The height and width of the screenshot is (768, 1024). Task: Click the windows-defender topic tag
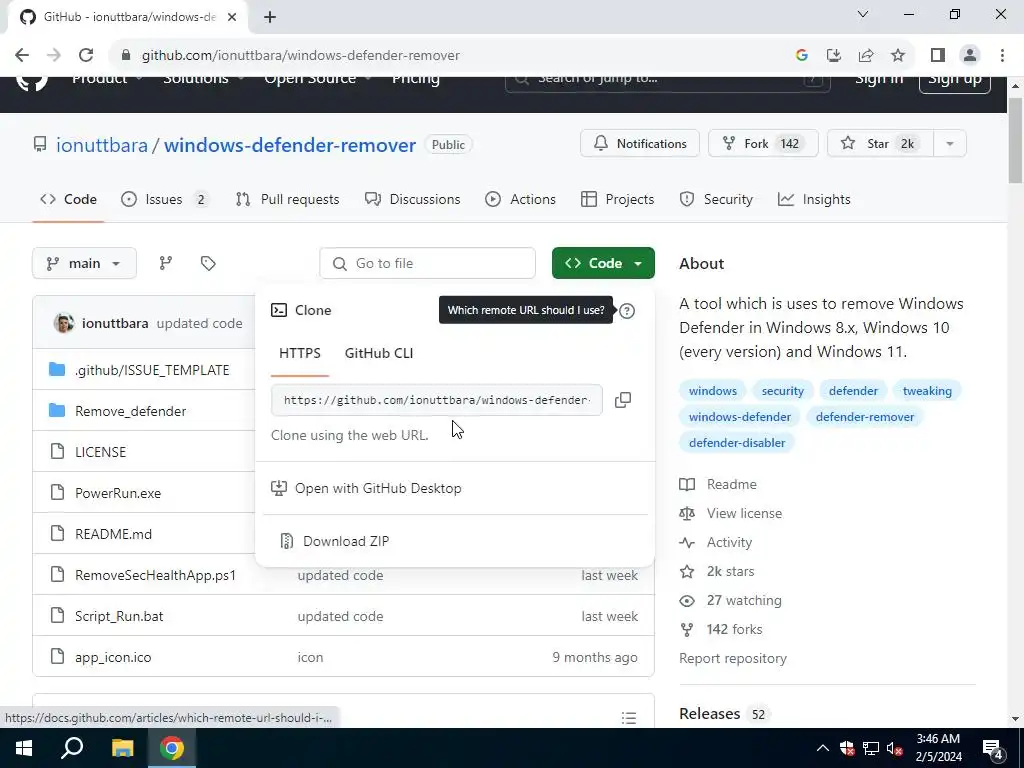(740, 417)
